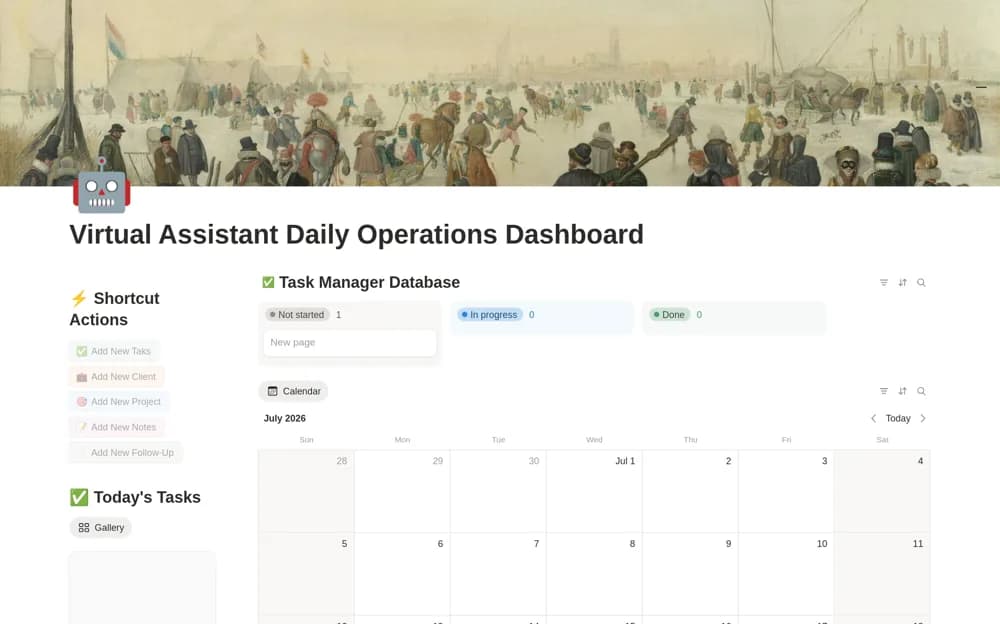Click Add New Project shortcut button

click(119, 401)
